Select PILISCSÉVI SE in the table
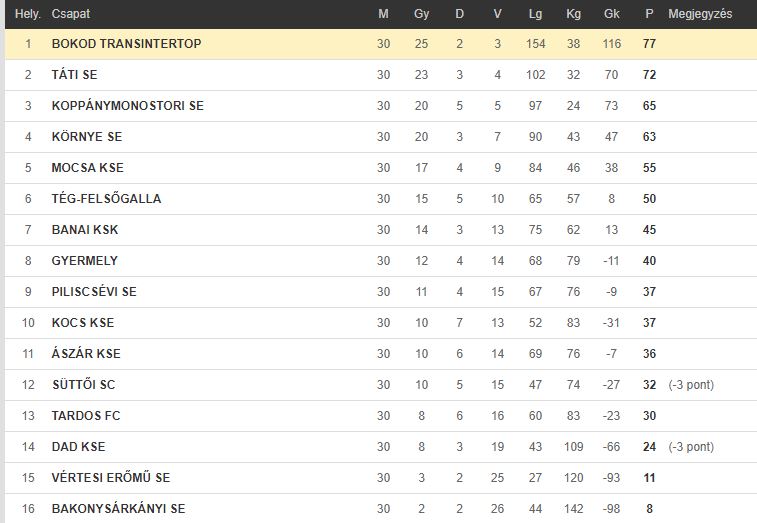This screenshot has height=523, width=757. (94, 291)
